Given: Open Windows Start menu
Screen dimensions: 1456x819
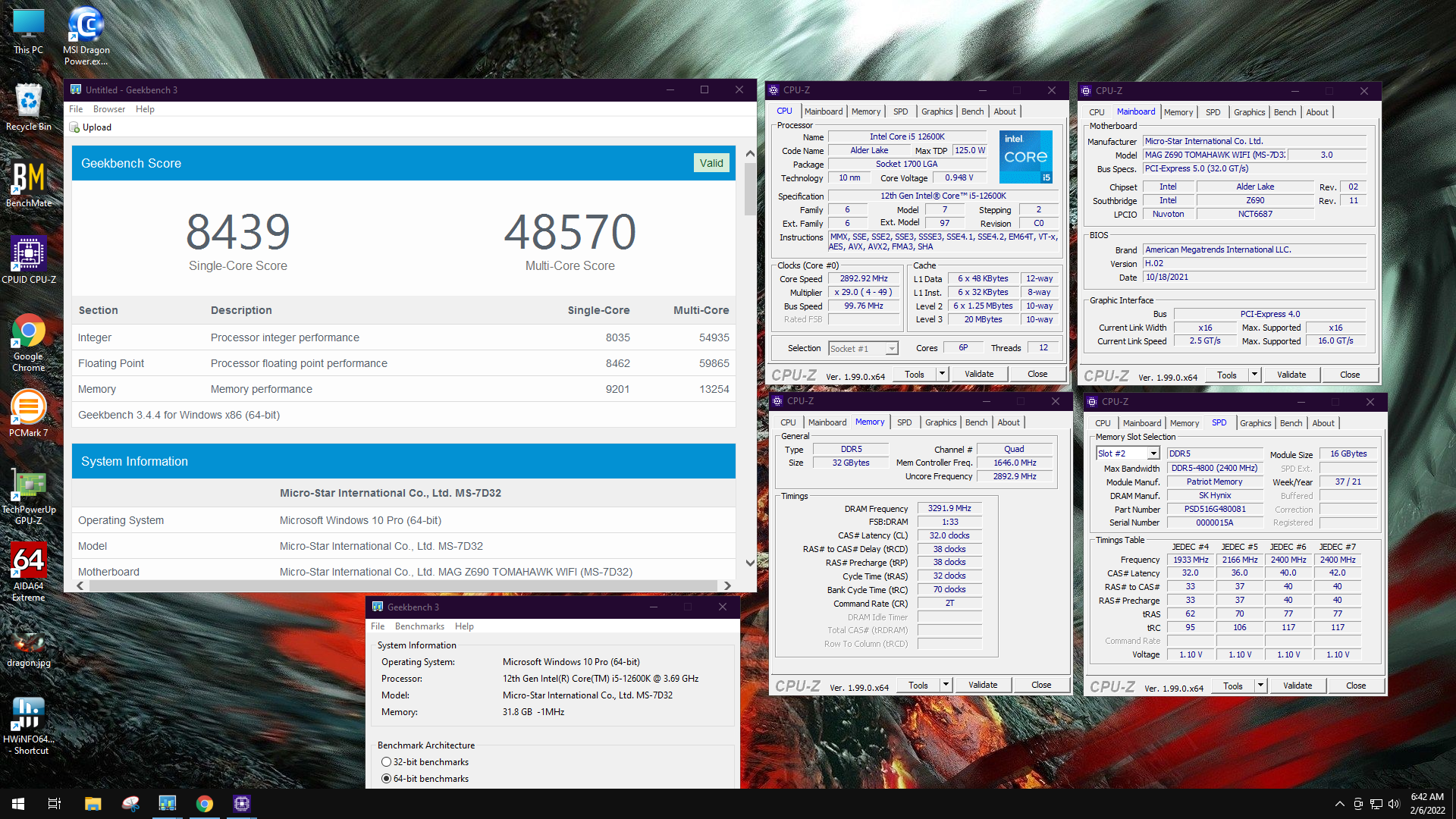Looking at the screenshot, I should [18, 804].
